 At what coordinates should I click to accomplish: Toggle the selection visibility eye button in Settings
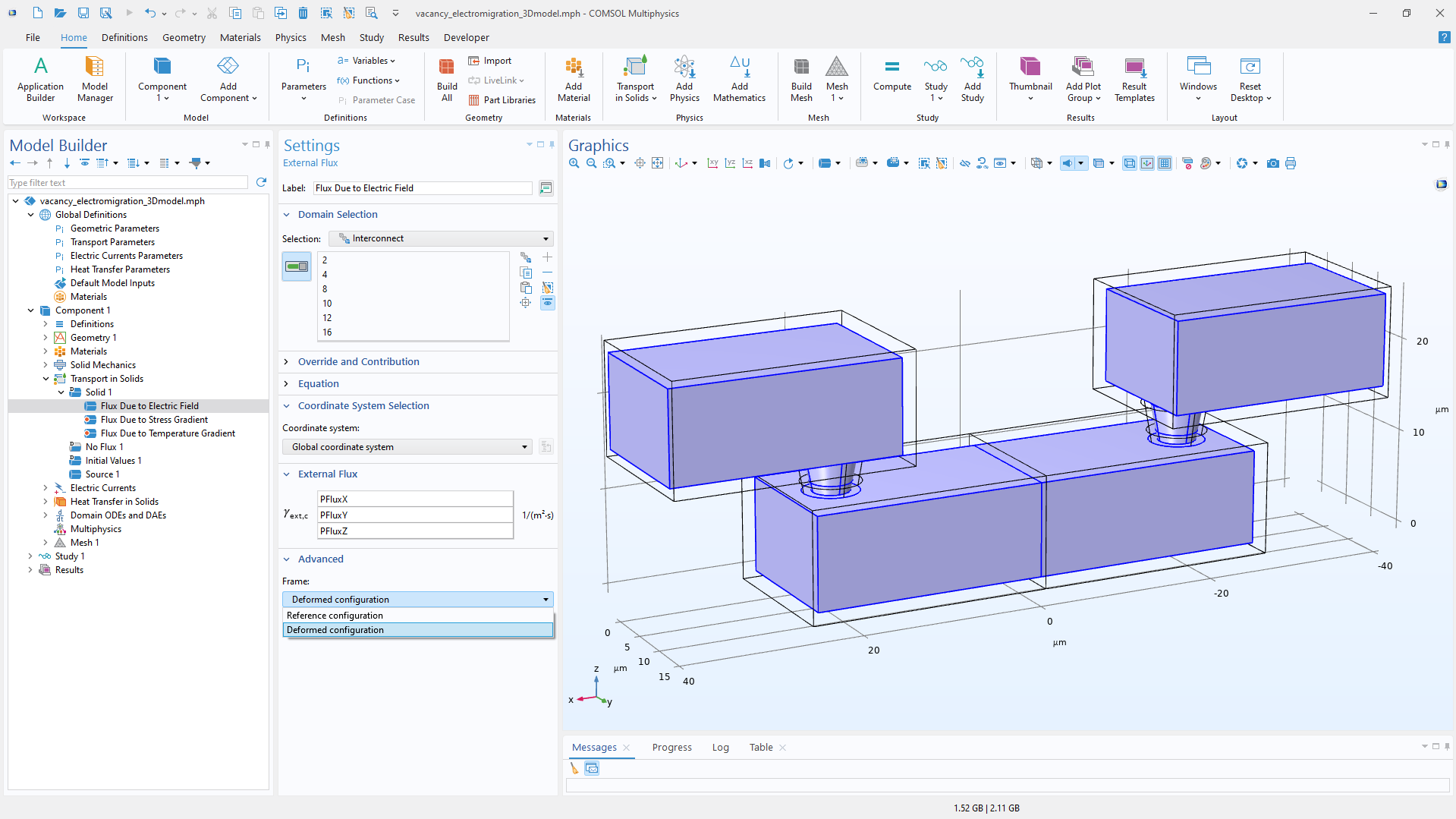pos(547,303)
